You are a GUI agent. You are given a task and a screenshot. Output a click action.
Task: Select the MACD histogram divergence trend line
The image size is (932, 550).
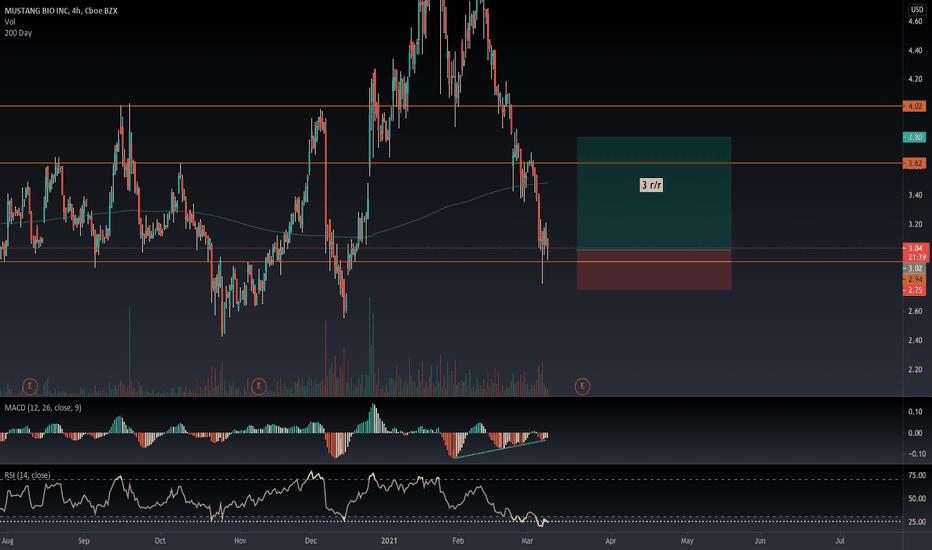pyautogui.click(x=499, y=449)
